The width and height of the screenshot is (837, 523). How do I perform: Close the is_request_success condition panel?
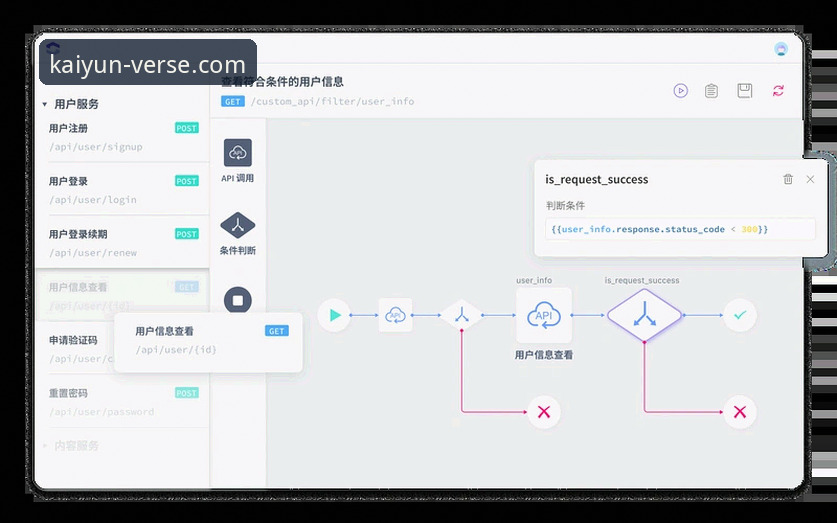810,179
